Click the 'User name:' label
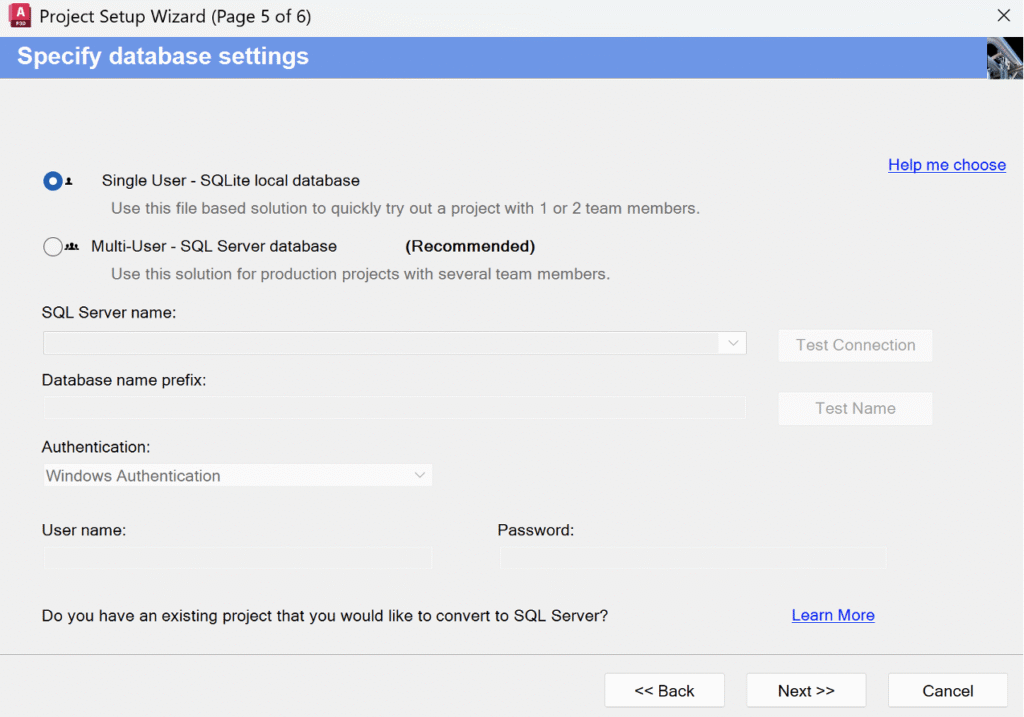Viewport: 1024px width, 717px height. pos(84,530)
